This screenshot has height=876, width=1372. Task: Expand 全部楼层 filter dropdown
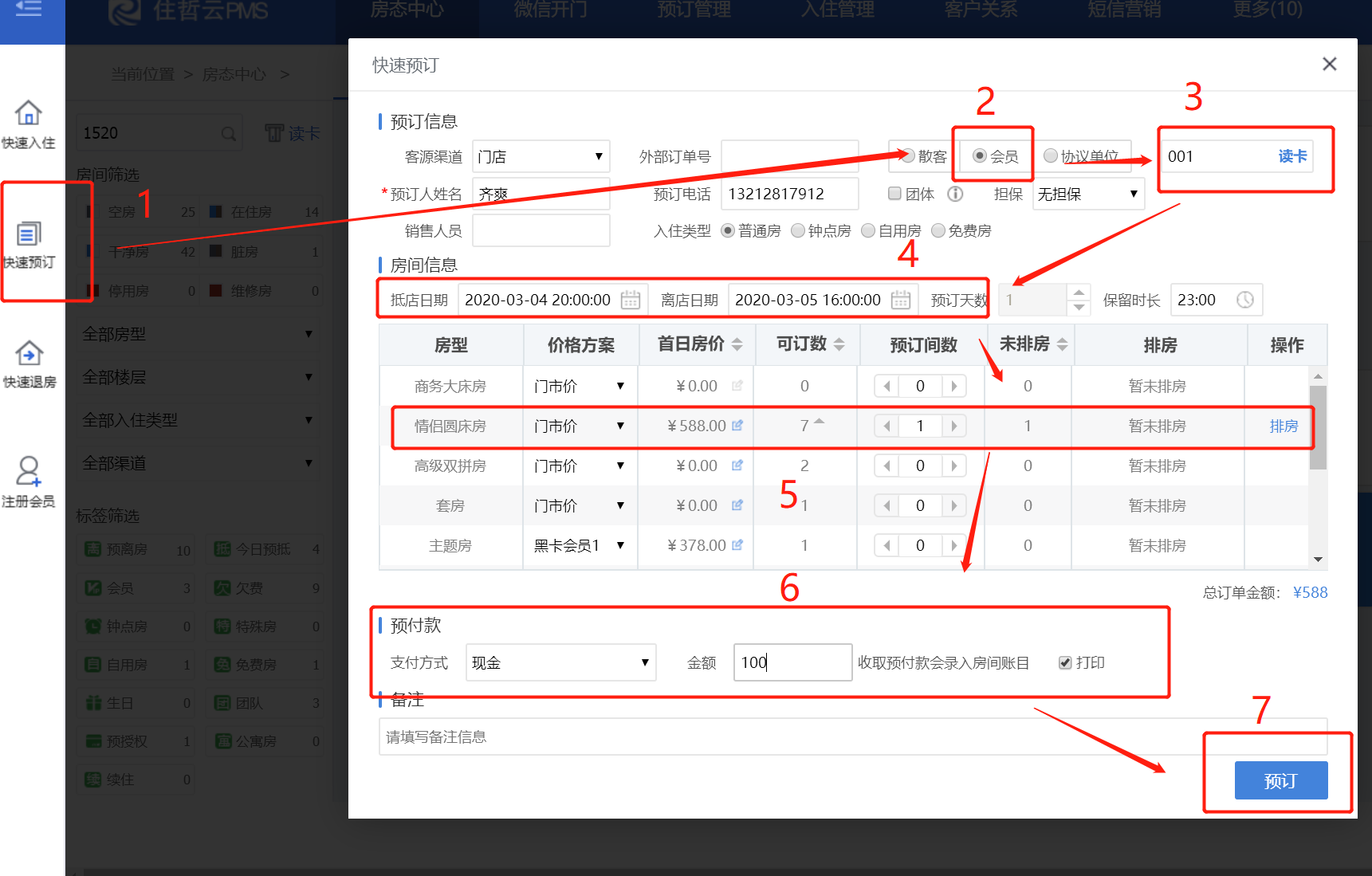(199, 377)
